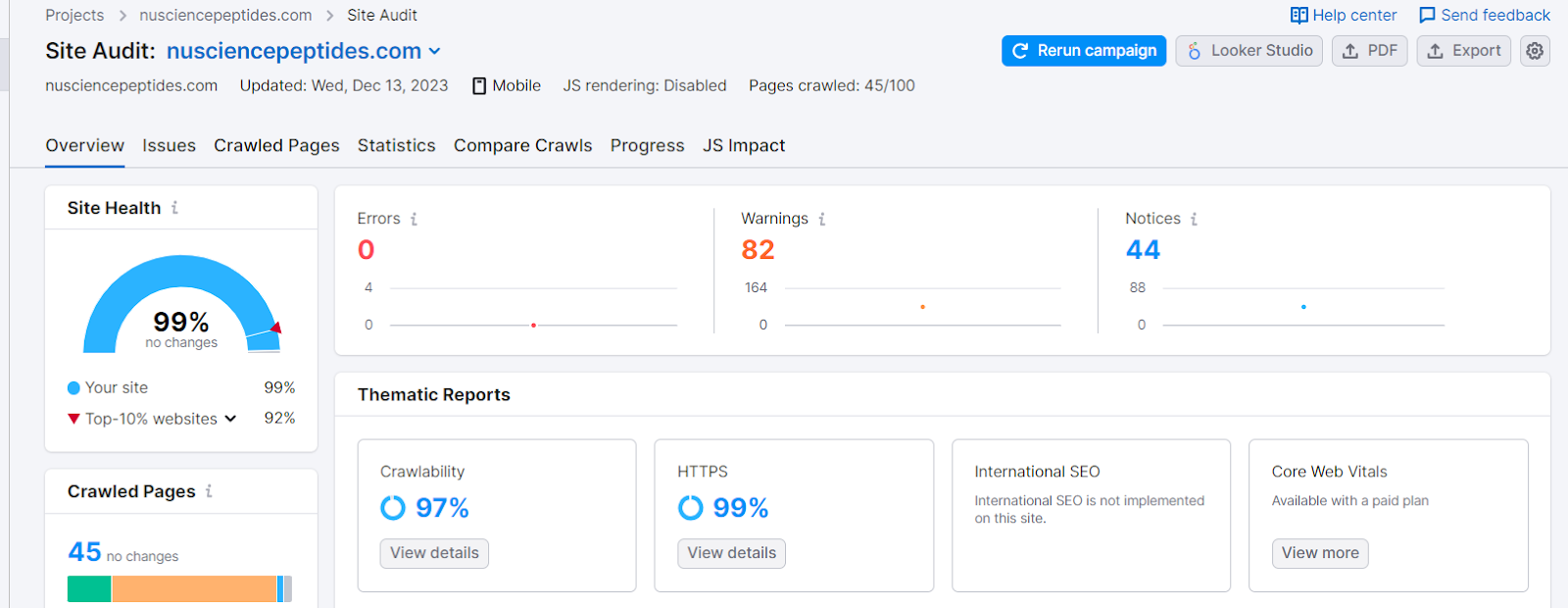This screenshot has height=608, width=1568.
Task: Click the Crawled Pages count 45
Action: point(84,552)
